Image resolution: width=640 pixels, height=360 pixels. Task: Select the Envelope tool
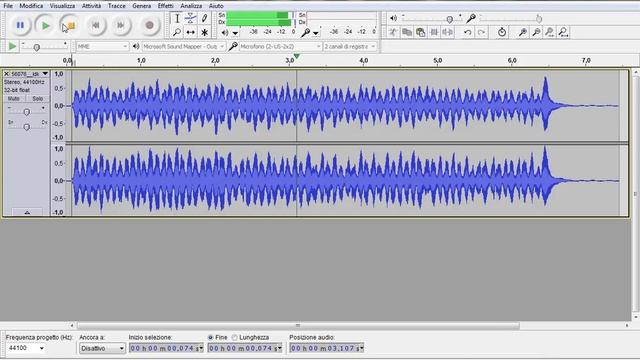(x=191, y=18)
